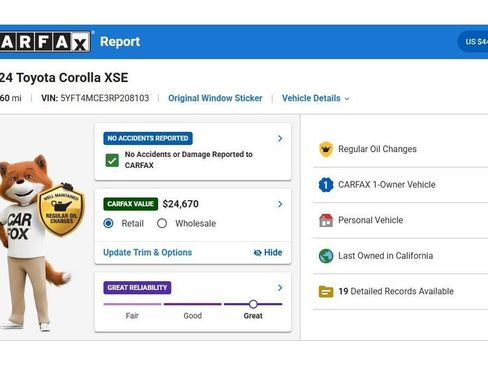Click 19 Detailed Records Available text
The height and width of the screenshot is (366, 488).
pos(396,292)
